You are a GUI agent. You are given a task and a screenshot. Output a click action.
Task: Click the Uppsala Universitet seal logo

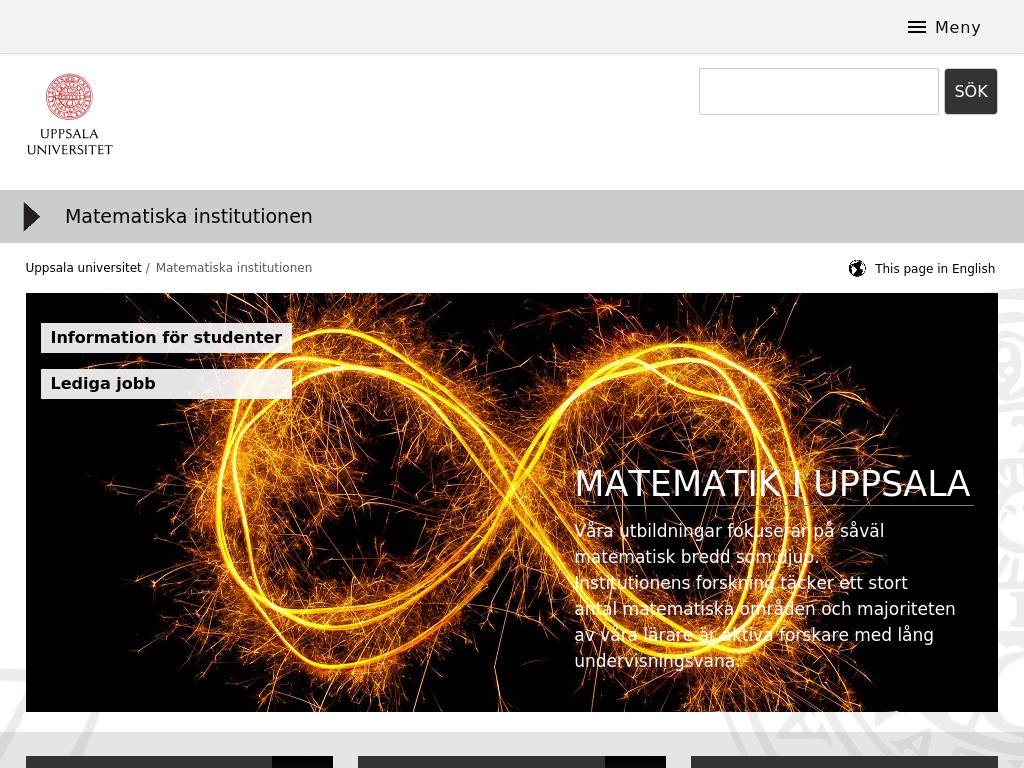[69, 97]
